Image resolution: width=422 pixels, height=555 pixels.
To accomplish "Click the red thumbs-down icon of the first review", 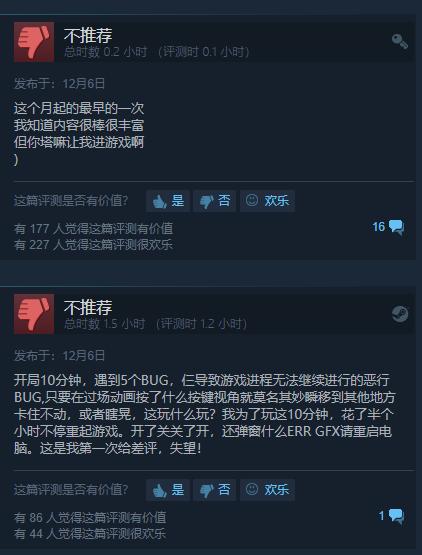I will [34, 42].
